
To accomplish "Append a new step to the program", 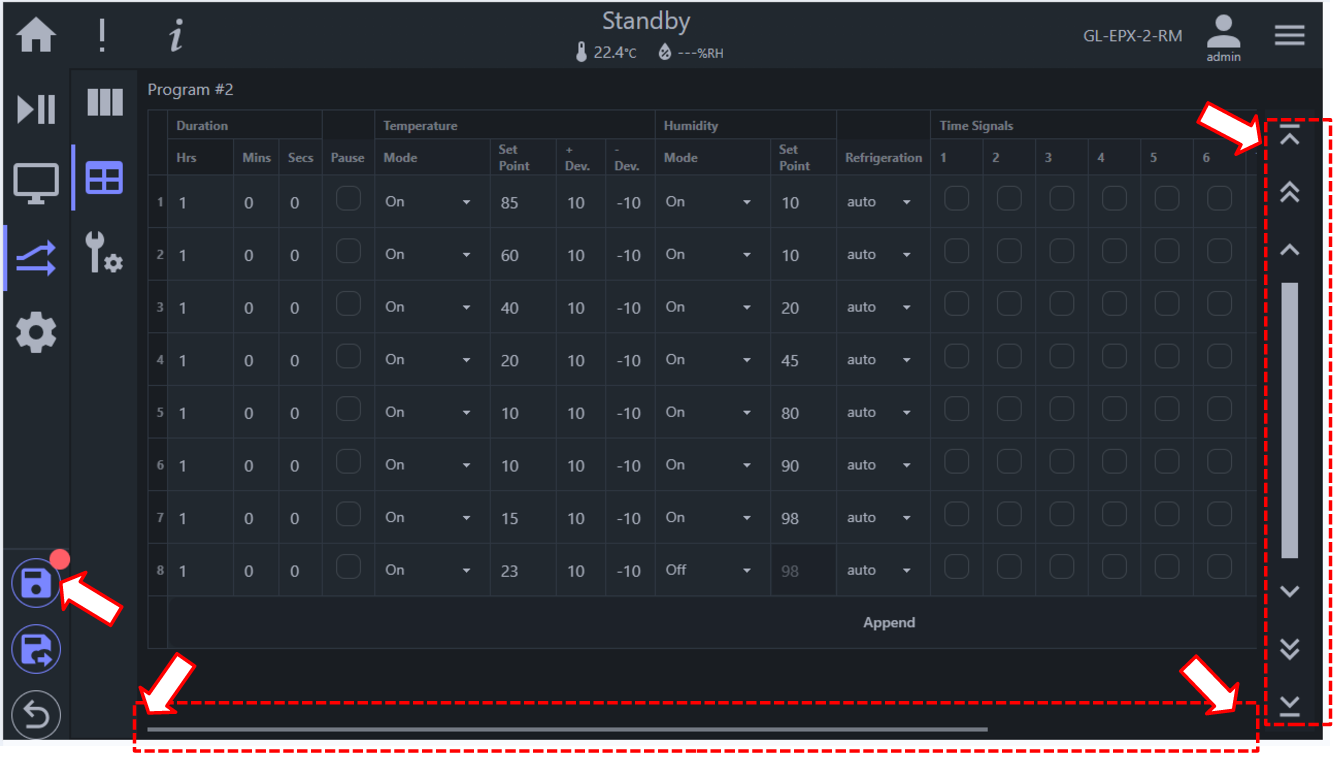I will point(889,622).
